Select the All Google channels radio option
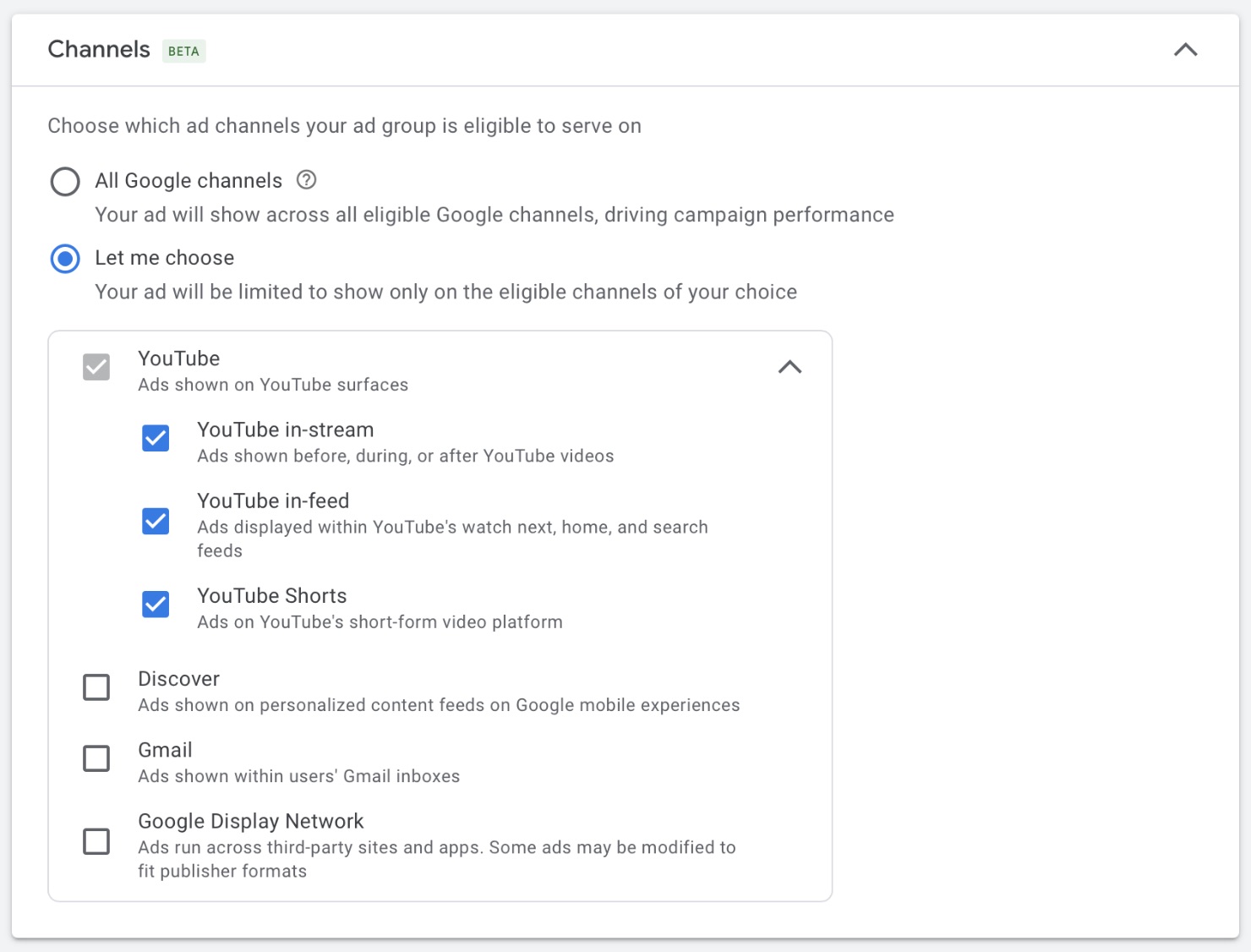 (65, 181)
